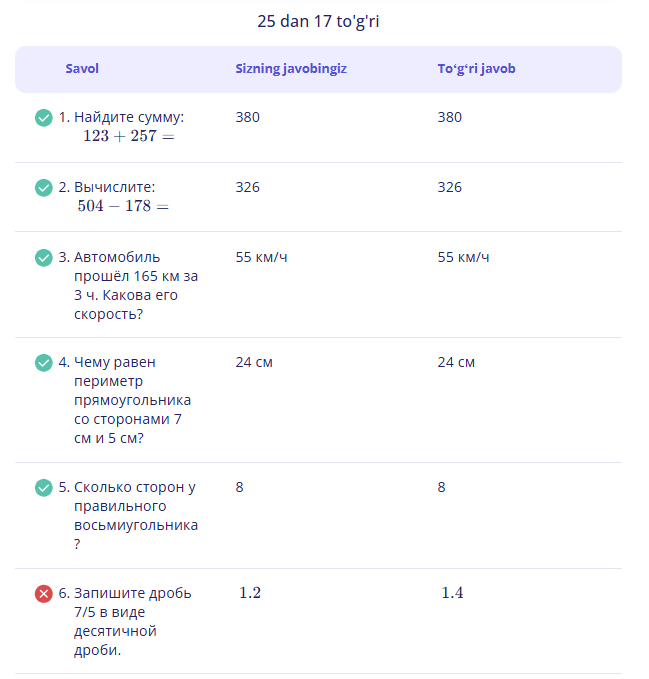Click the formula 504 − 178
The width and height of the screenshot is (649, 679).
(123, 207)
